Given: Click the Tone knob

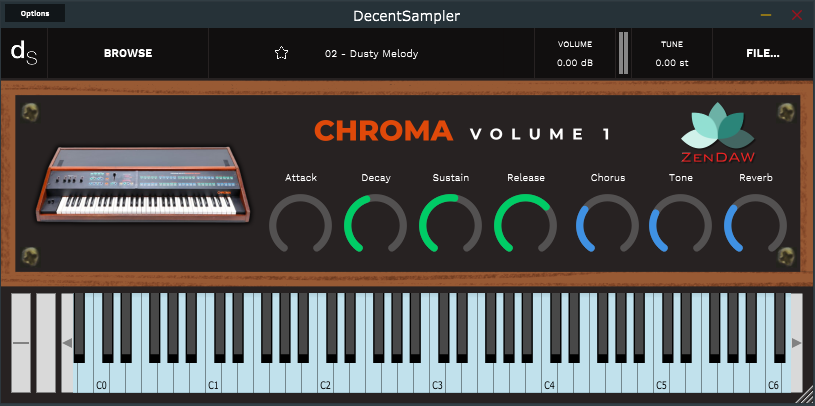Looking at the screenshot, I should click(680, 225).
